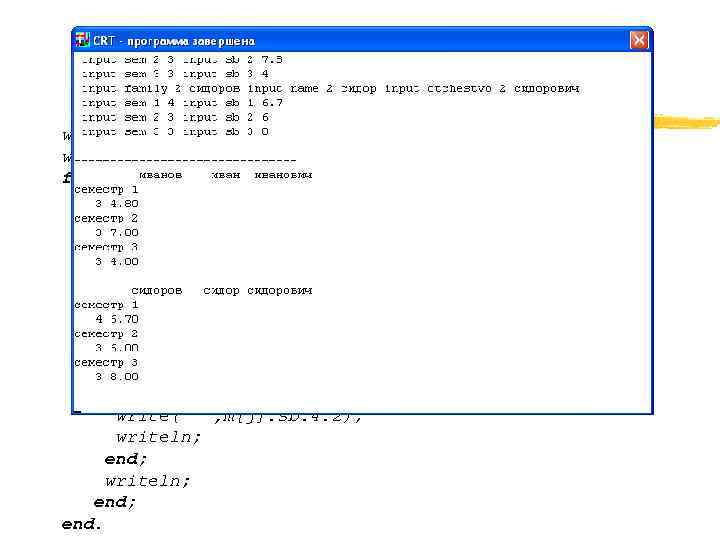This screenshot has width=720, height=540.
Task: Click the 'input family 2 сидоров' line
Action: (x=330, y=88)
